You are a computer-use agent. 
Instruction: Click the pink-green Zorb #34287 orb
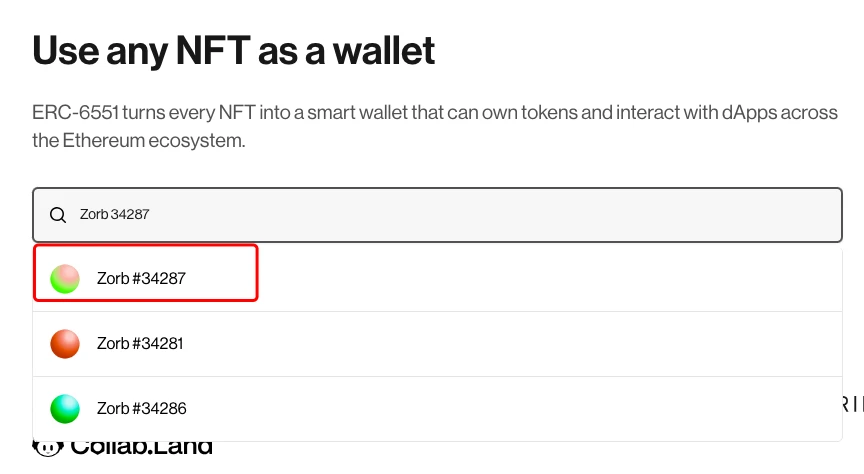tap(65, 279)
